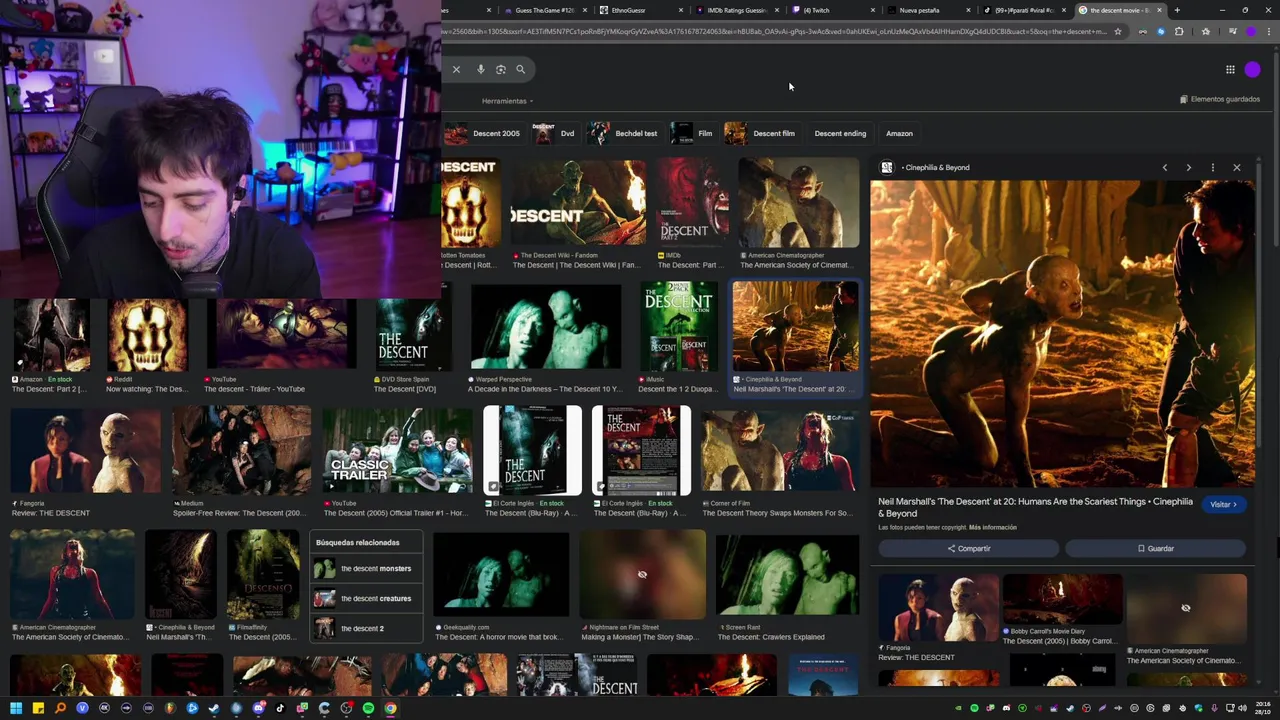
Task: Select the Descent ending filter chip
Action: (x=840, y=133)
